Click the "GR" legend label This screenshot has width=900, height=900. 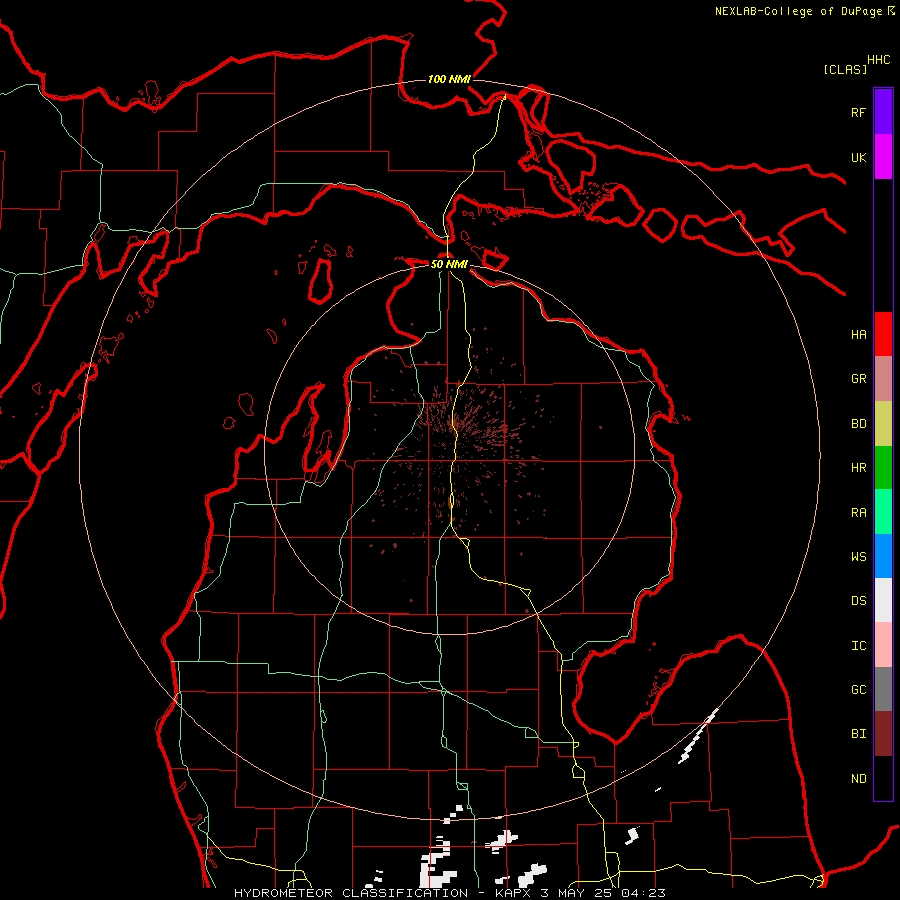858,379
